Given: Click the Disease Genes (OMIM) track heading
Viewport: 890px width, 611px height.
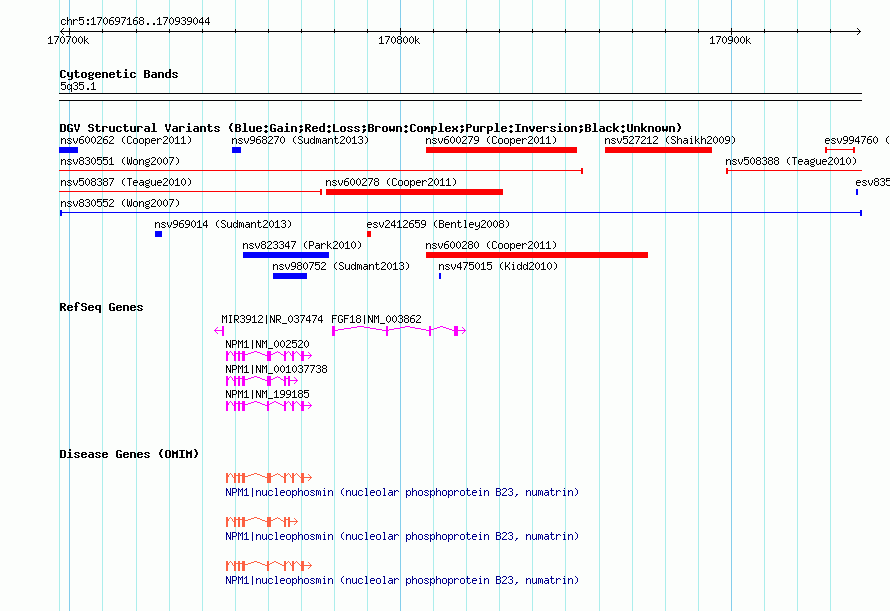Looking at the screenshot, I should (x=129, y=454).
